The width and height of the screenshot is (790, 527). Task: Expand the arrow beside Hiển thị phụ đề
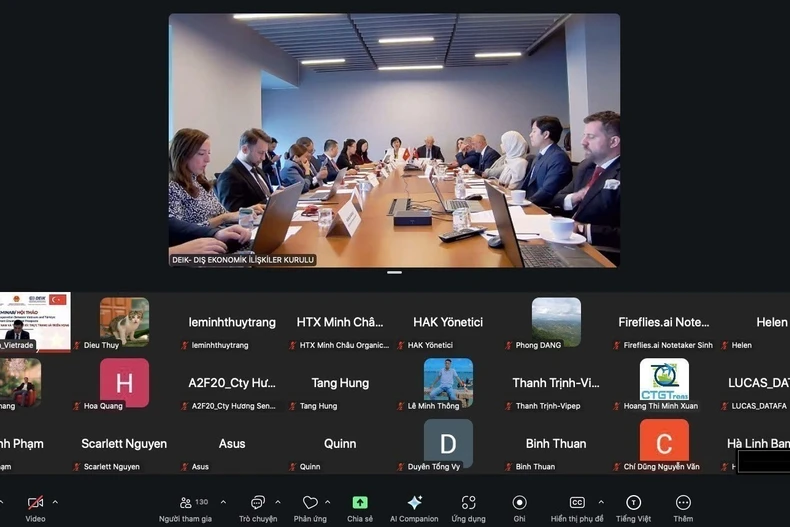(600, 502)
